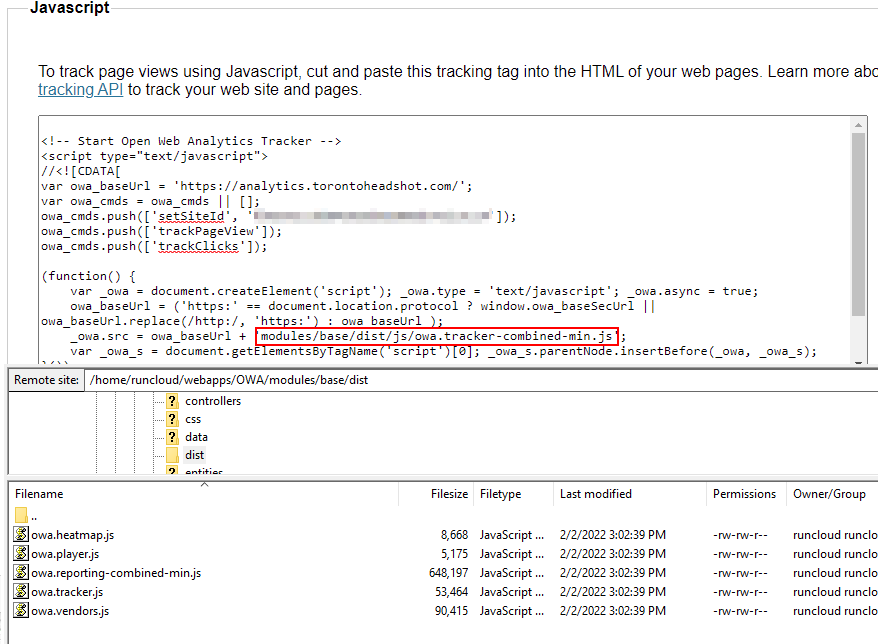This screenshot has height=644, width=878.
Task: Select the owa.reporting-combined-min.js filename
Action: (116, 573)
